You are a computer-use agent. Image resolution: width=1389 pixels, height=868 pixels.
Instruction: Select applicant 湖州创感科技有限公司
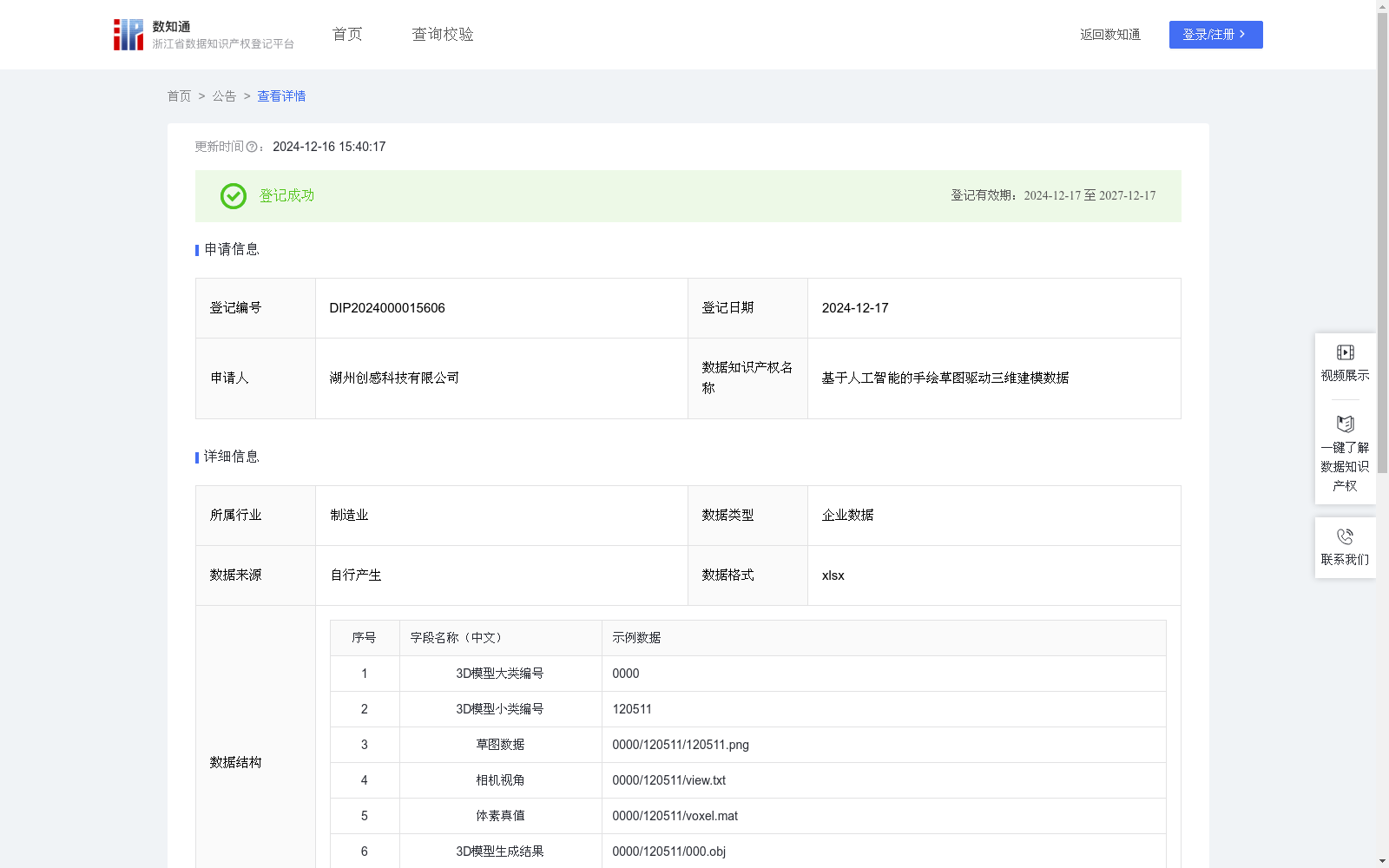click(x=394, y=378)
